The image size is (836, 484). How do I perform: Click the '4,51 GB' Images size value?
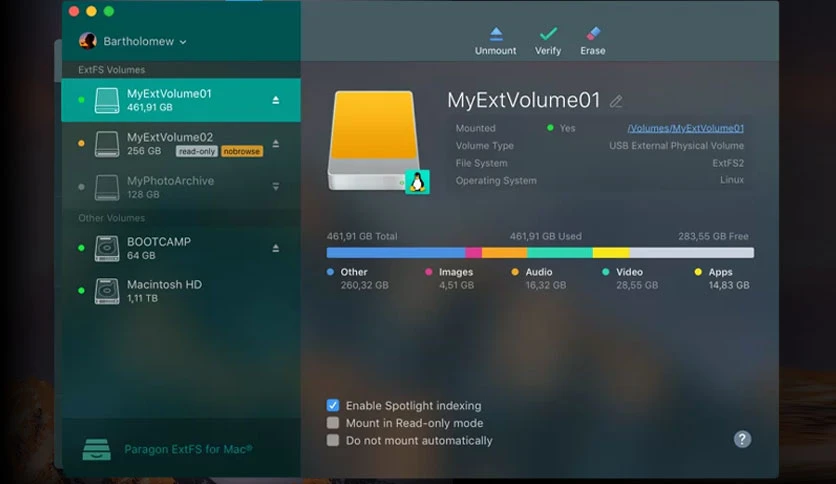456,285
